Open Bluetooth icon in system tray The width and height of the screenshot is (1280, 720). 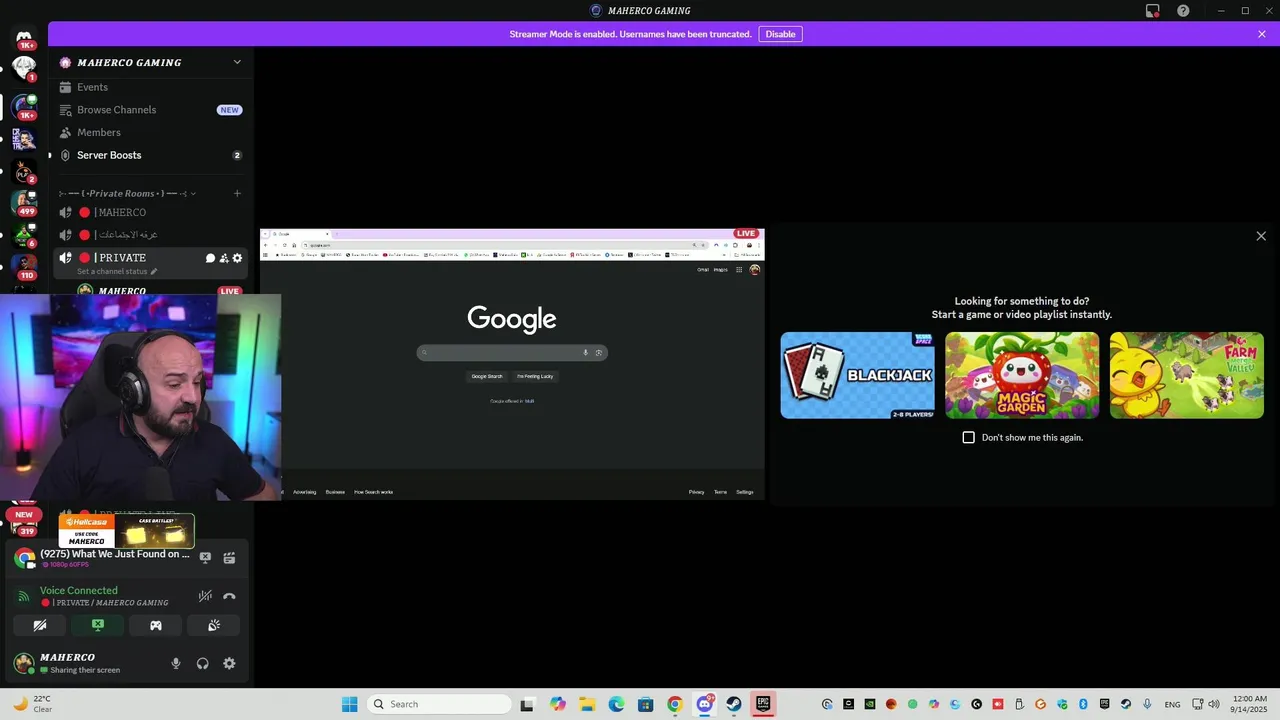tap(1083, 704)
